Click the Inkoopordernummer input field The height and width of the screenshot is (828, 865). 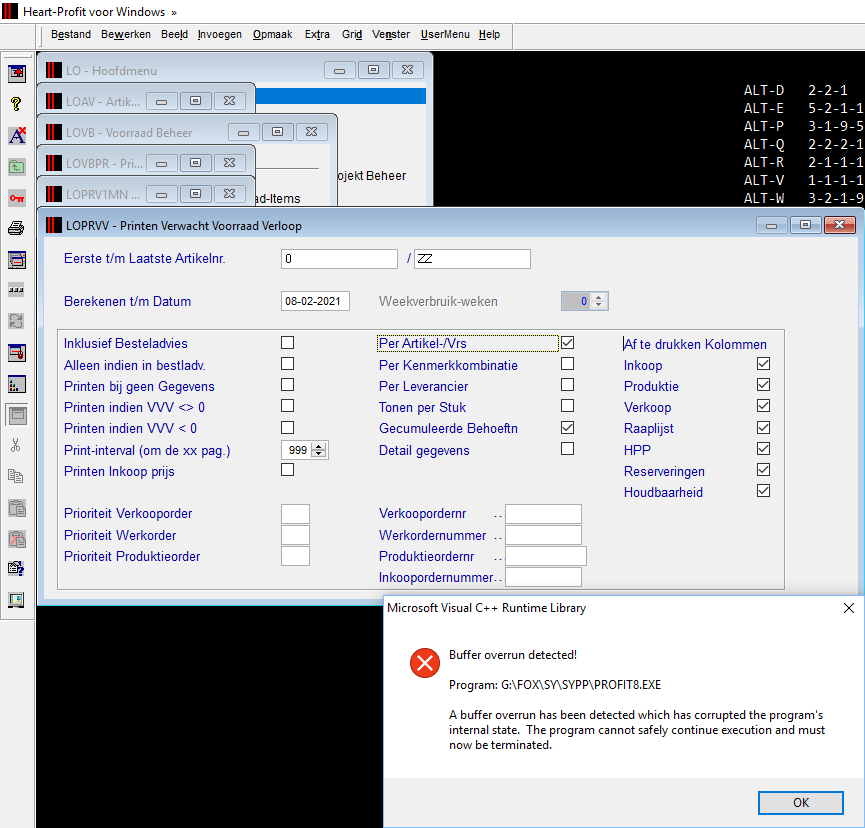543,577
